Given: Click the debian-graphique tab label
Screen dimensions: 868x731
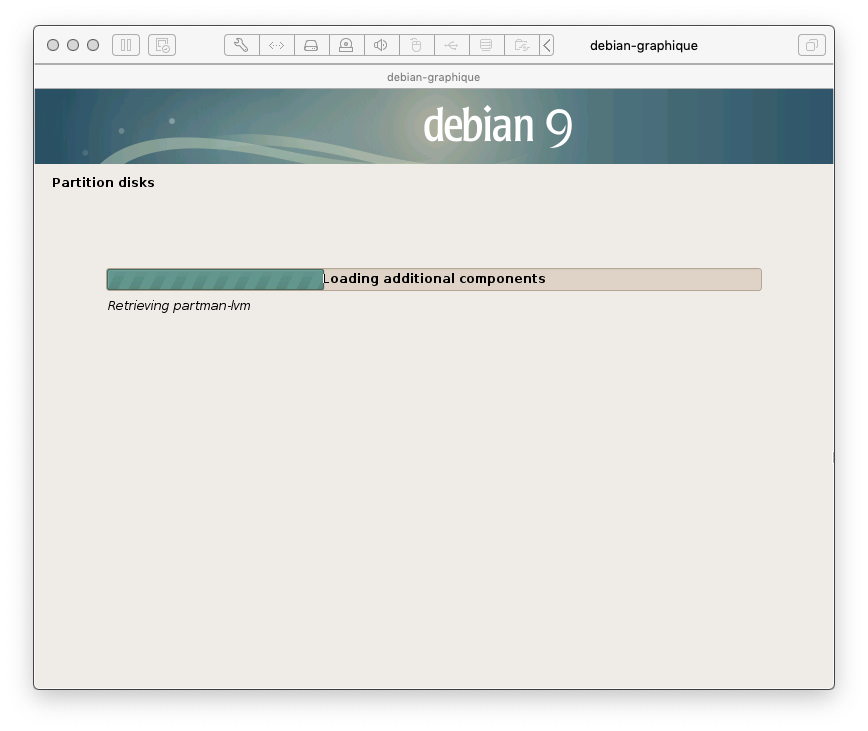Looking at the screenshot, I should click(x=433, y=77).
